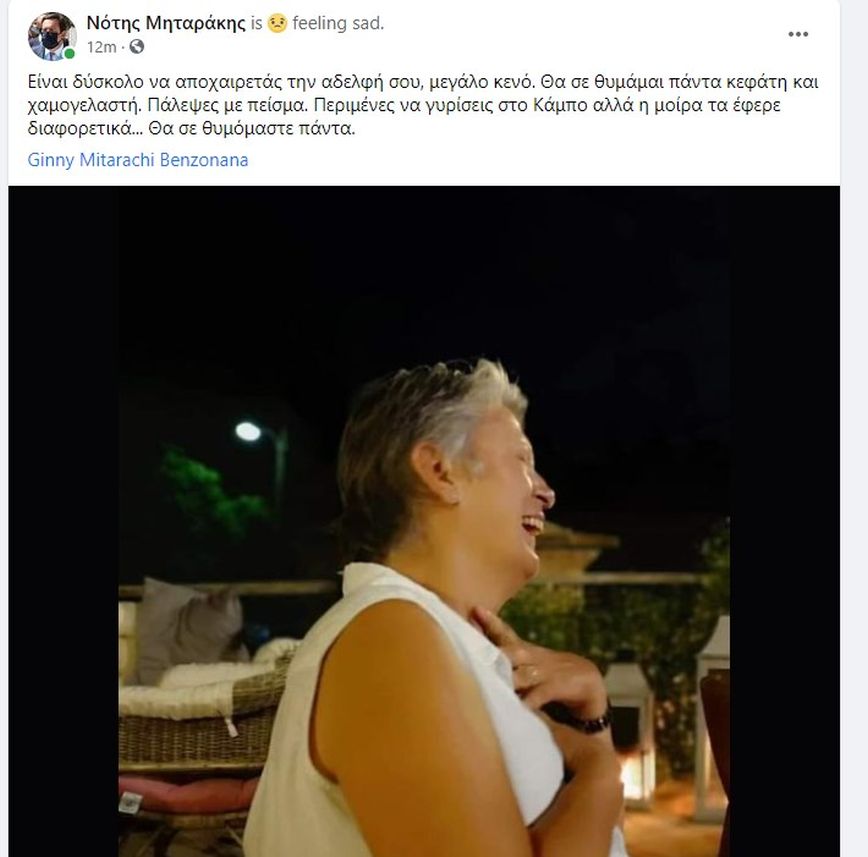Open Νότης Μηταράκης profile from name
868x857 pixels.
point(165,23)
